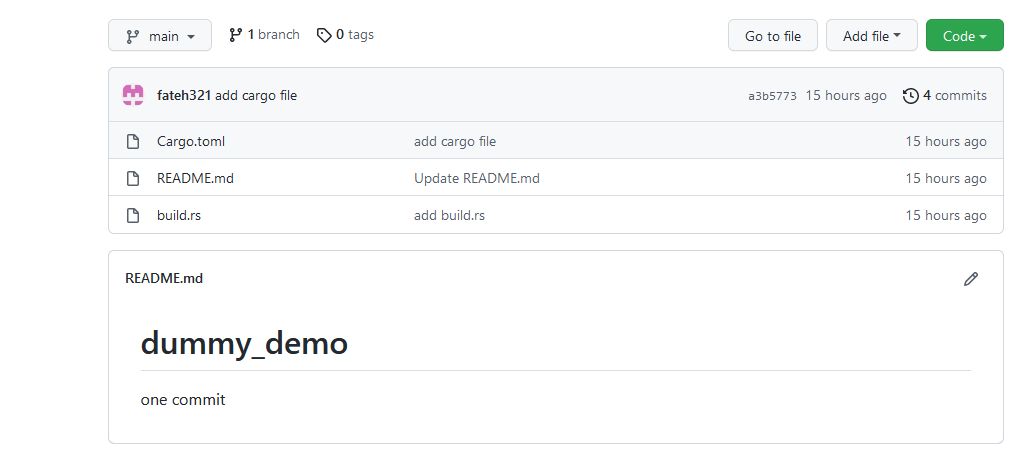This screenshot has height=465, width=1015.
Task: Open the fateh321 username link
Action: (184, 95)
